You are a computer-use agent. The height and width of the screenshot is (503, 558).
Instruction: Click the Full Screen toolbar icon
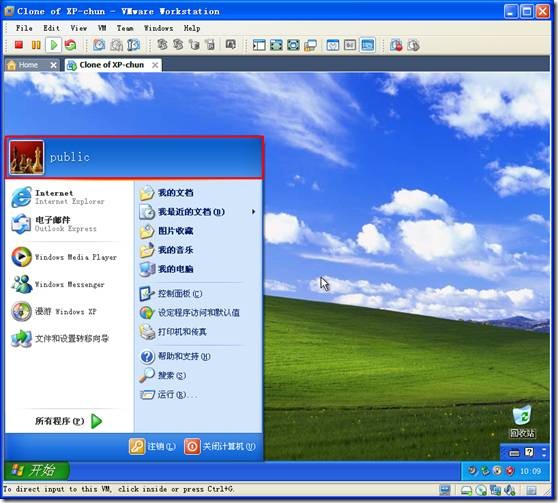point(293,45)
